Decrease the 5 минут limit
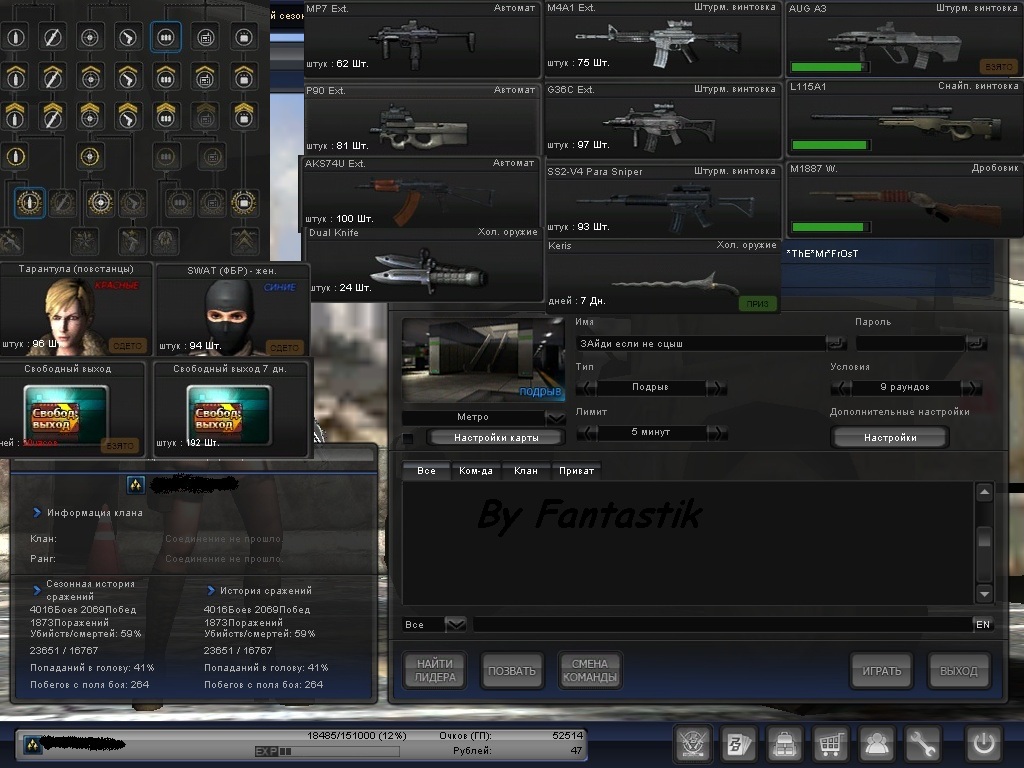Screen dimensions: 1024x768 tap(587, 433)
